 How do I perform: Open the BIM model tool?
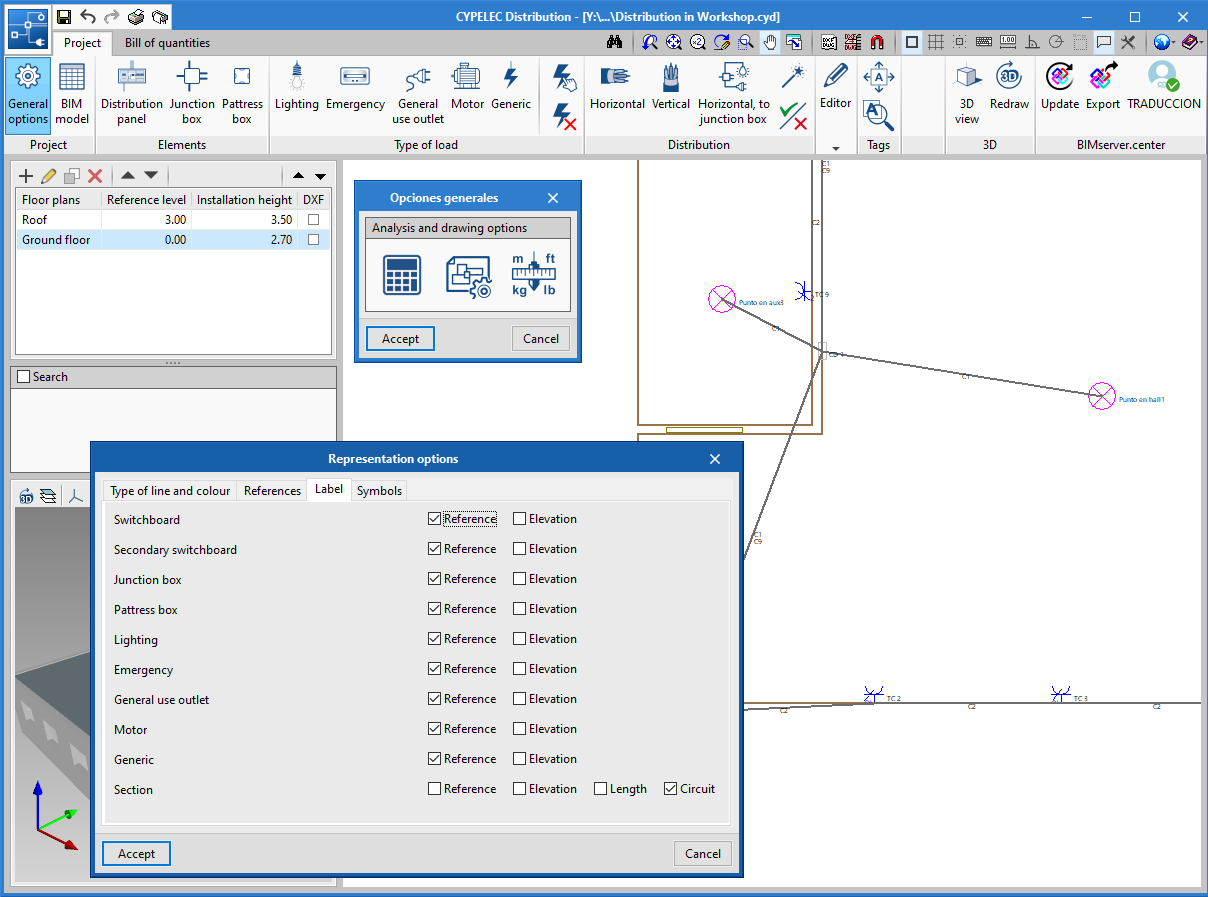coord(72,93)
